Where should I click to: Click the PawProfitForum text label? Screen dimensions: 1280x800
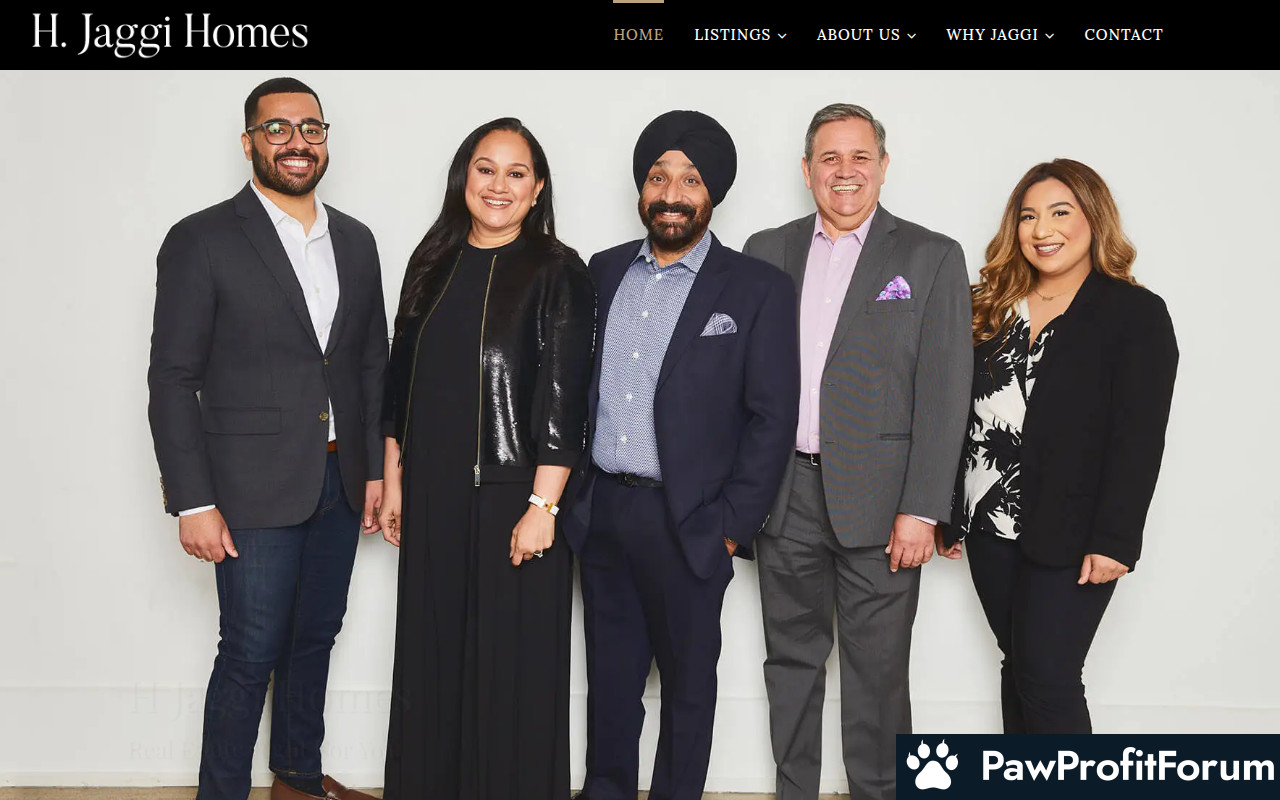pyautogui.click(x=1128, y=767)
